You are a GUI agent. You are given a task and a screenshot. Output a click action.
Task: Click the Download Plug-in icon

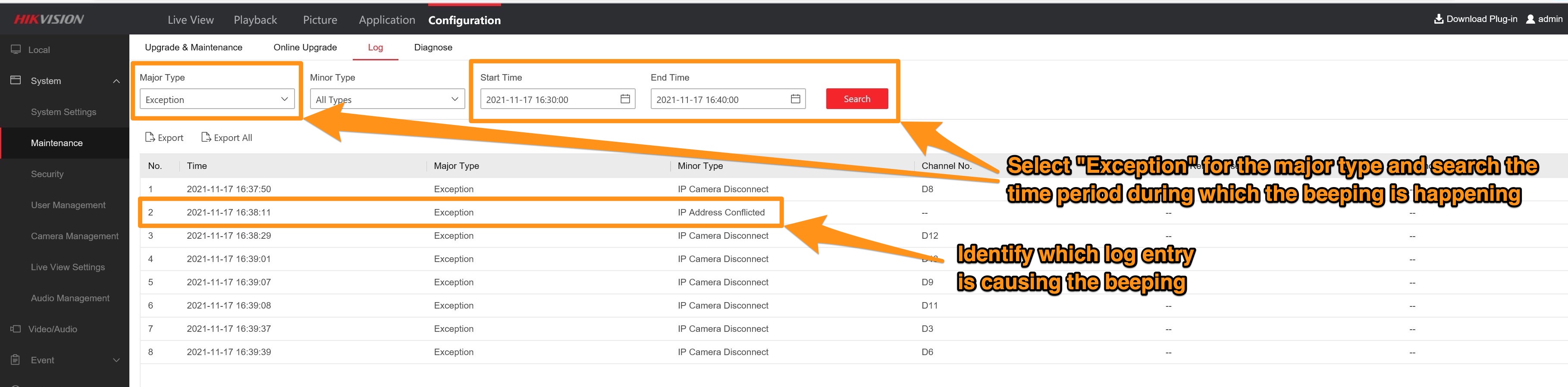pyautogui.click(x=1438, y=19)
